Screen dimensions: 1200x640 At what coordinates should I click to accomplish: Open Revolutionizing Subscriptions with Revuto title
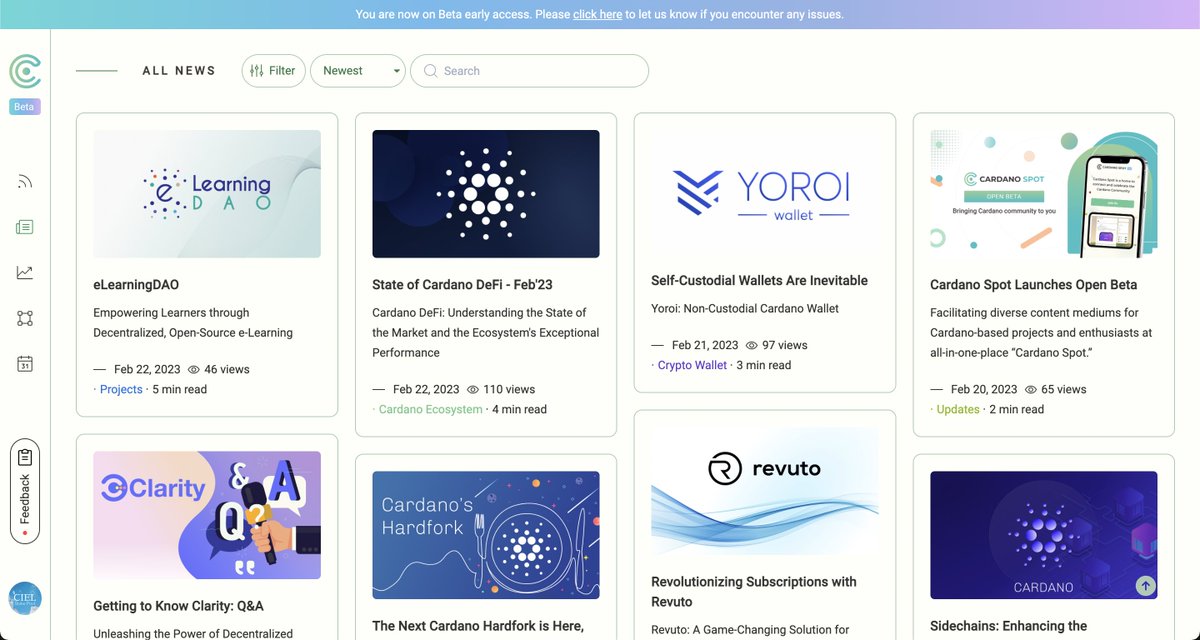click(x=754, y=592)
